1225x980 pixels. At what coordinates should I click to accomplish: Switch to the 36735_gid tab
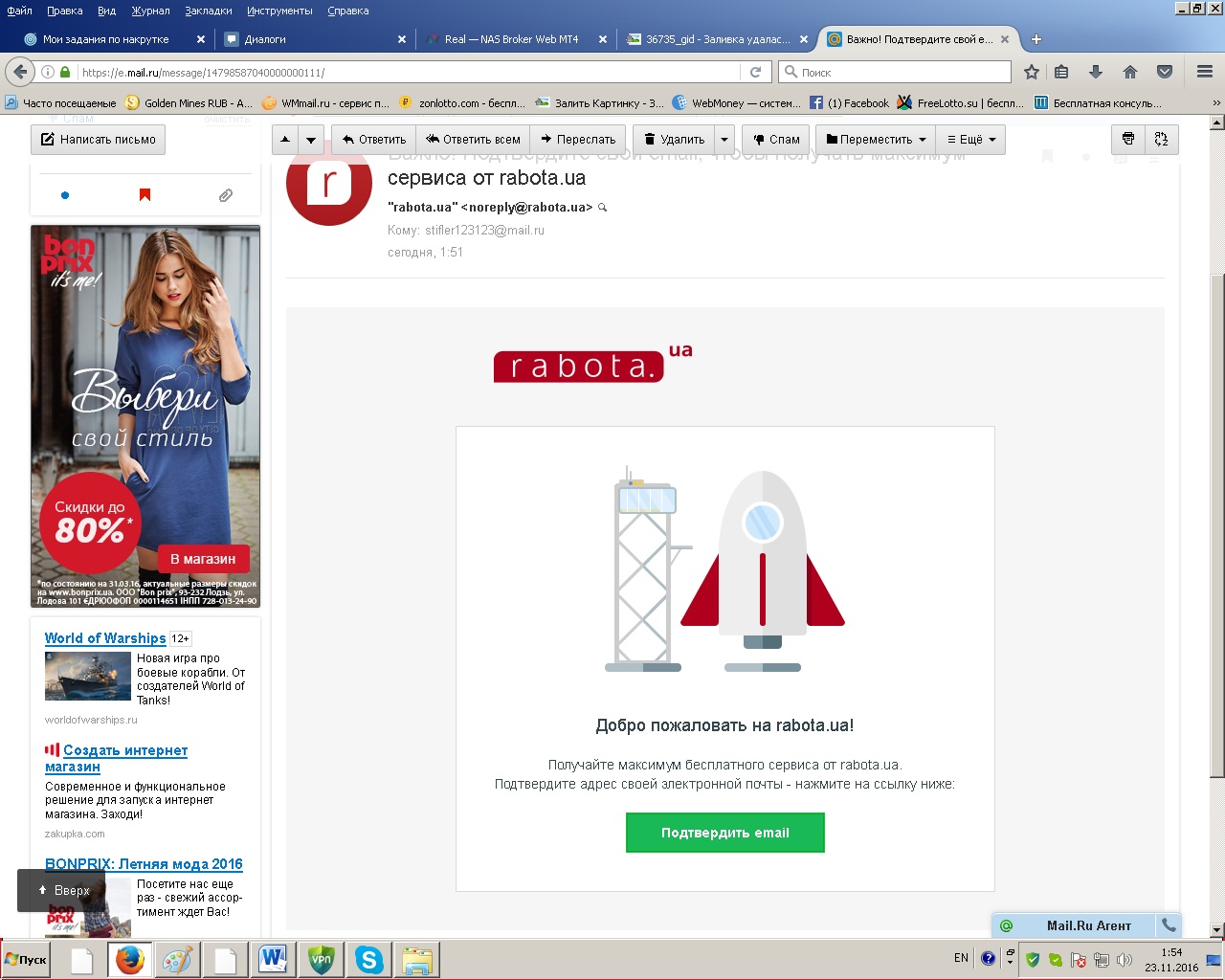(x=718, y=39)
